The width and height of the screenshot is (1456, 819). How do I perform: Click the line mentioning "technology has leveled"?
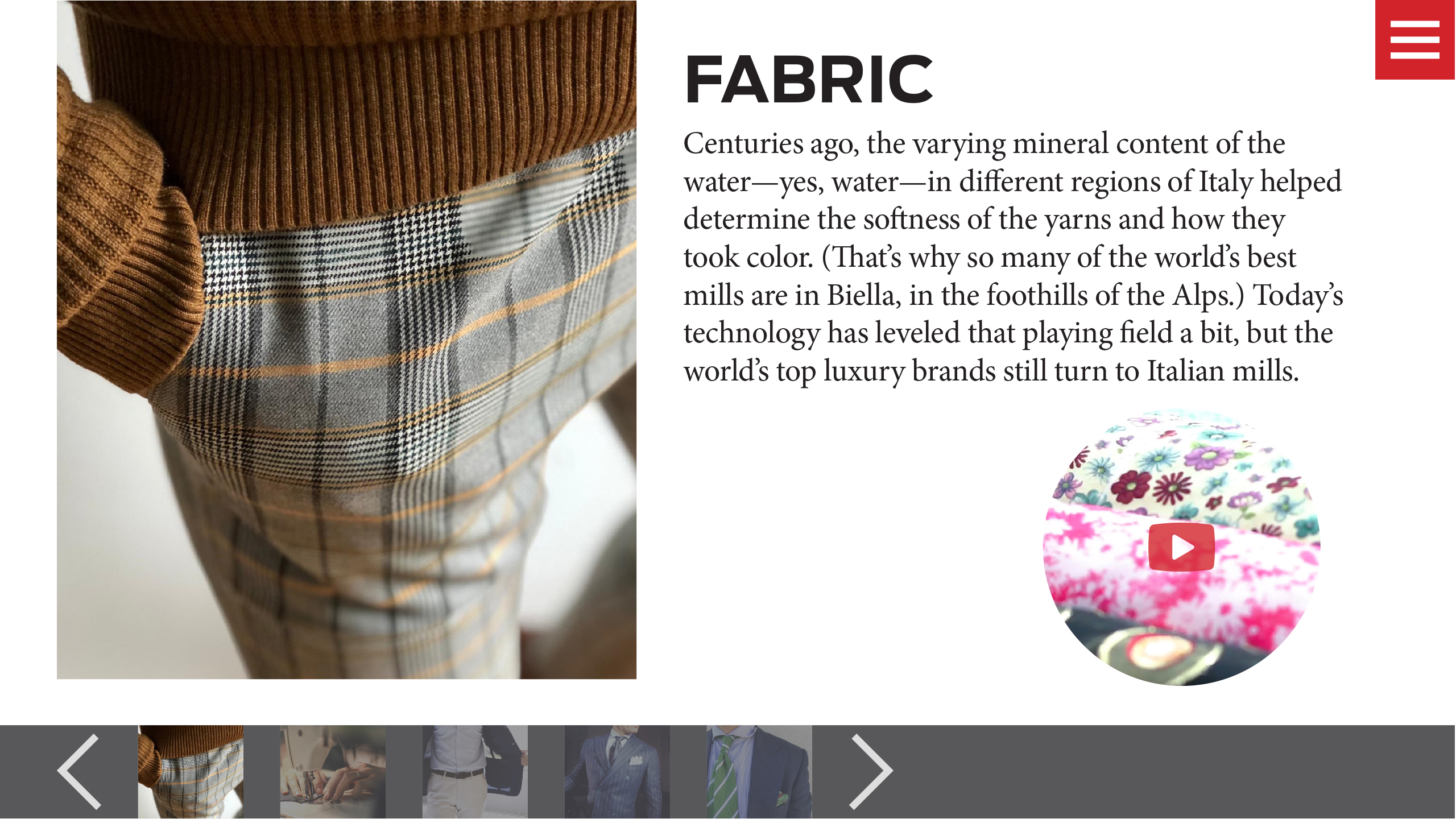tap(1008, 334)
